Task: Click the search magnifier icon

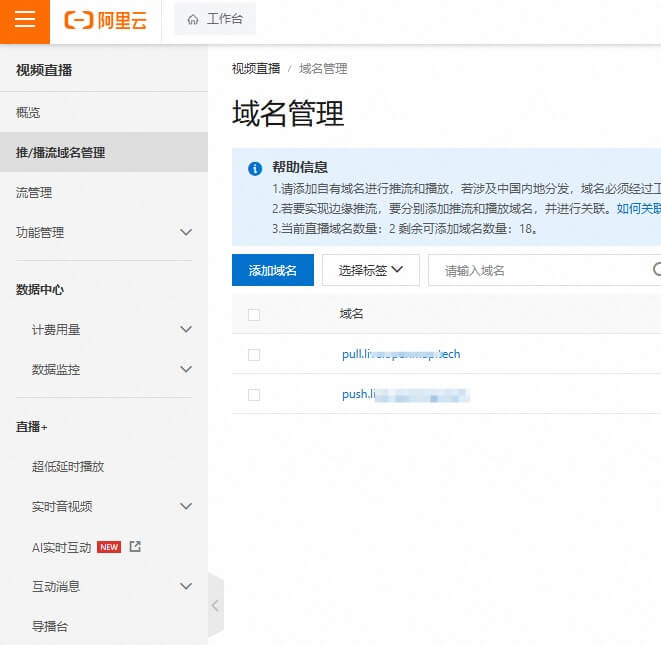Action: pos(656,270)
